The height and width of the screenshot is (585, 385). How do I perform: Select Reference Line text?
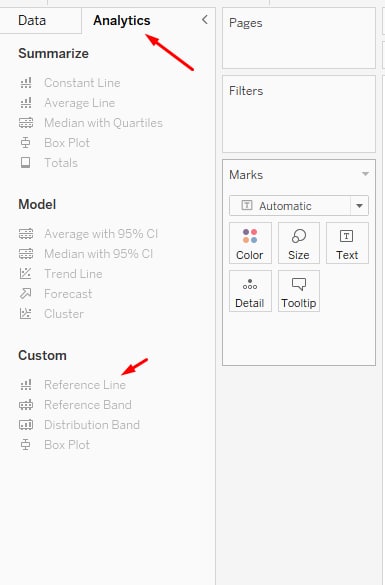(85, 385)
